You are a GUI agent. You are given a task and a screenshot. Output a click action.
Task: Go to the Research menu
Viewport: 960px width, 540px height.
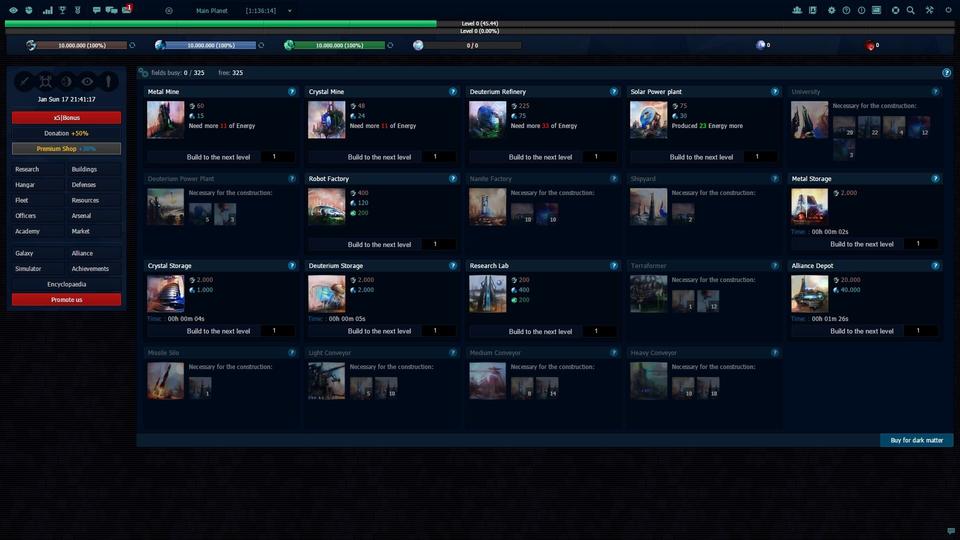28,169
